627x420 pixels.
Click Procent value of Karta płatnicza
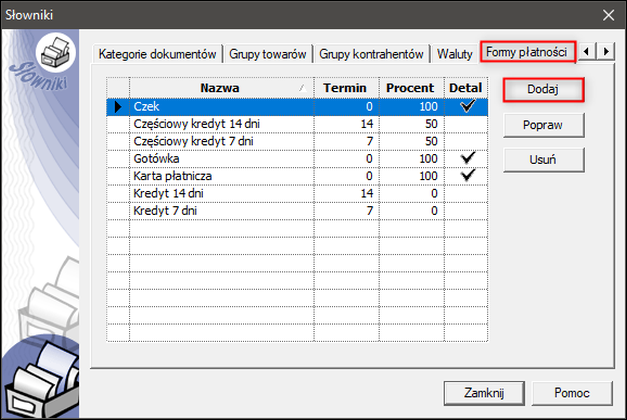pyautogui.click(x=428, y=176)
